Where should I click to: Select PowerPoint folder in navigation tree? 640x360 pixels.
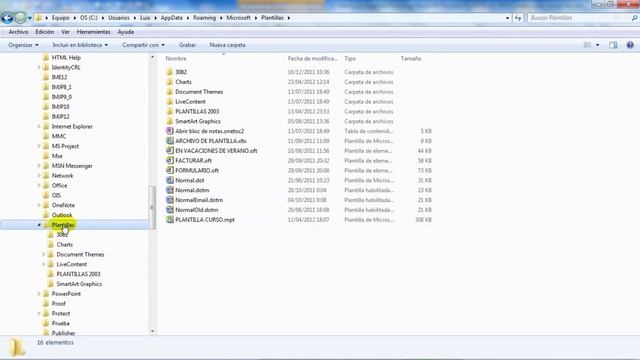tap(66, 294)
